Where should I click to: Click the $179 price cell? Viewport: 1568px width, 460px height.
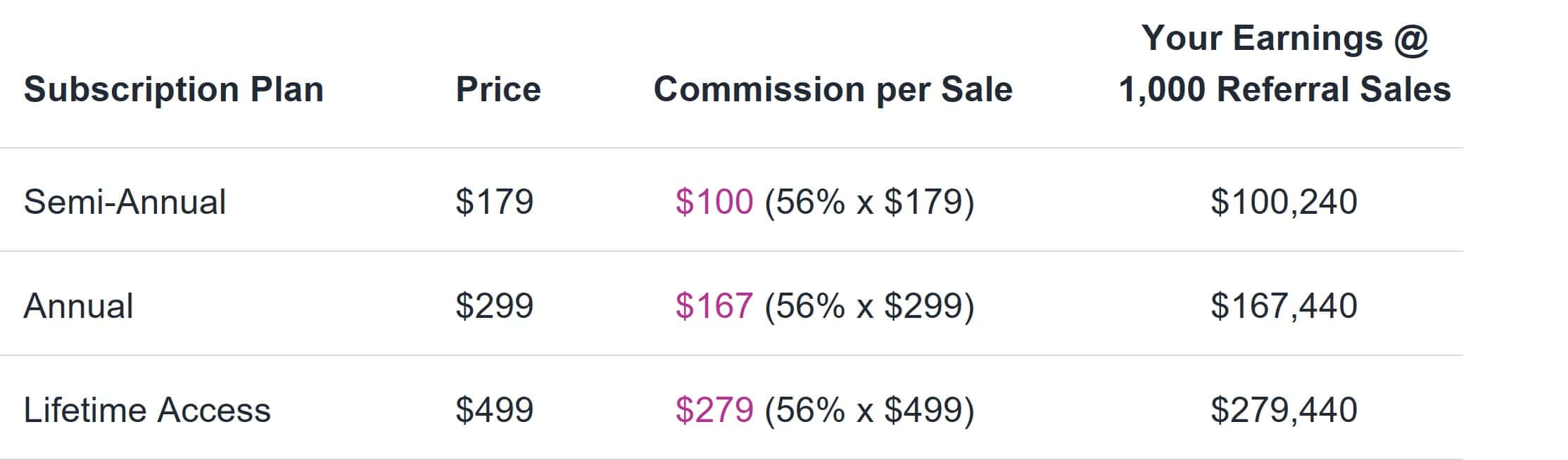click(495, 202)
